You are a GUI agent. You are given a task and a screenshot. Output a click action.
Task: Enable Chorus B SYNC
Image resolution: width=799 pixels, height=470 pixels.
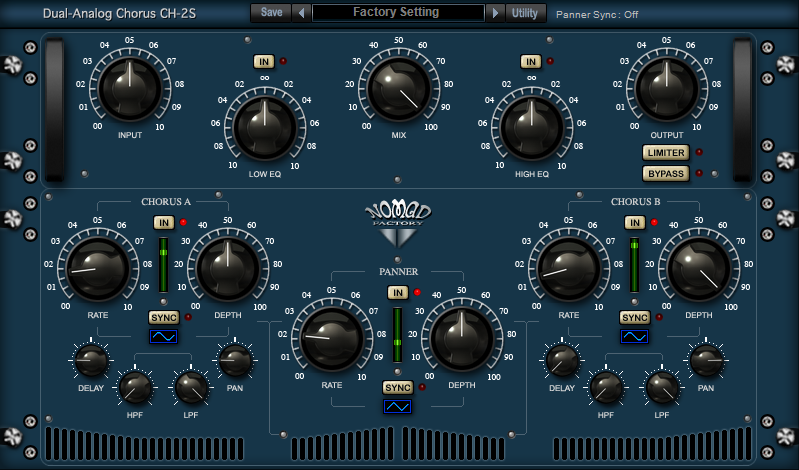click(x=635, y=318)
